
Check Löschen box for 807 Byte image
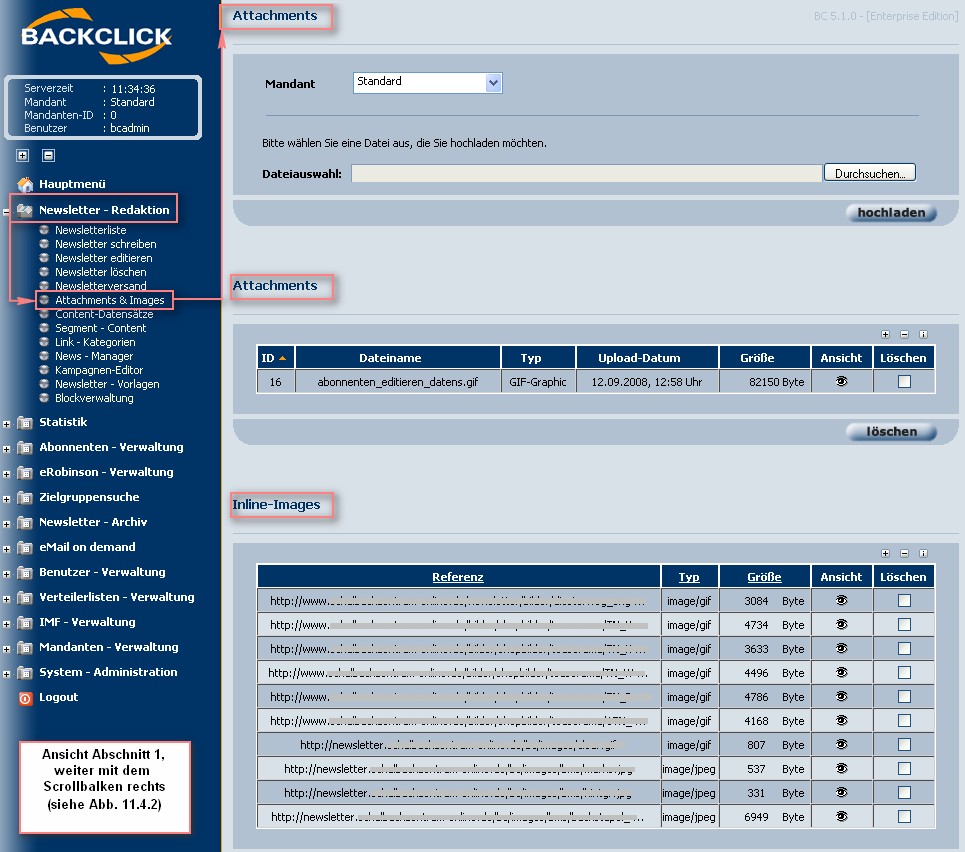(904, 745)
